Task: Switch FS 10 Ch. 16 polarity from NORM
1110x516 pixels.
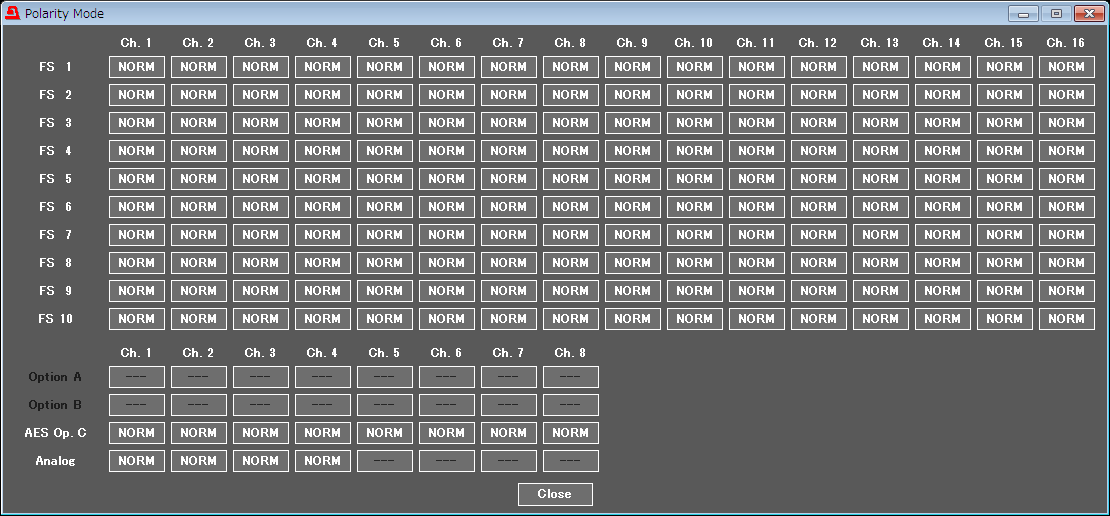Action: coord(1067,319)
